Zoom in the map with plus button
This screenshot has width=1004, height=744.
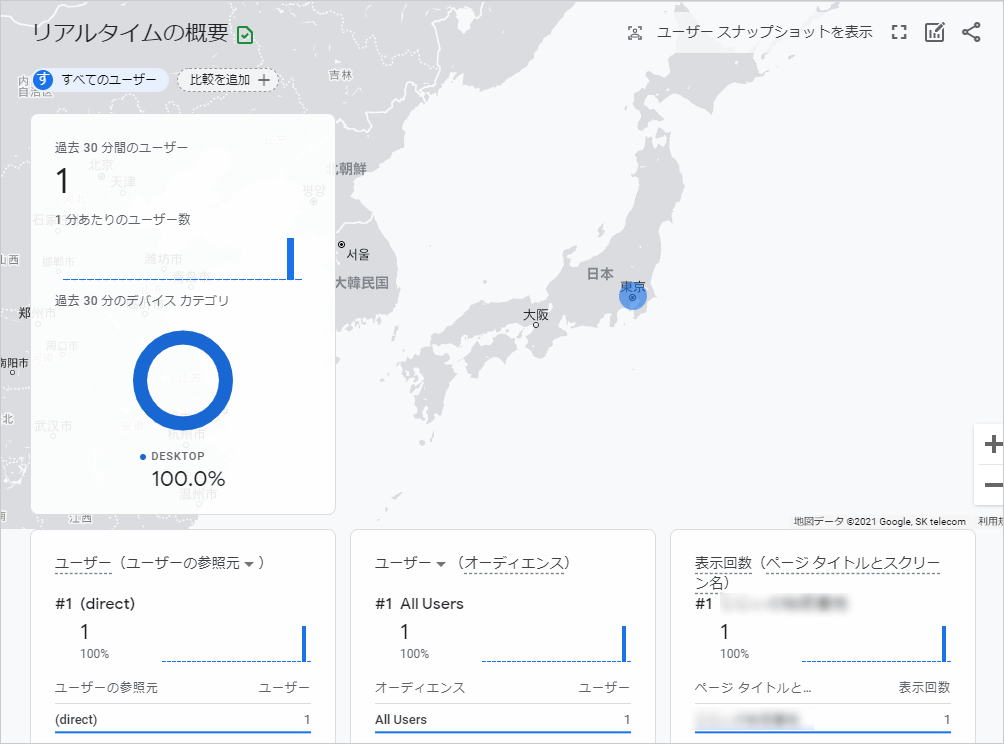click(x=992, y=444)
